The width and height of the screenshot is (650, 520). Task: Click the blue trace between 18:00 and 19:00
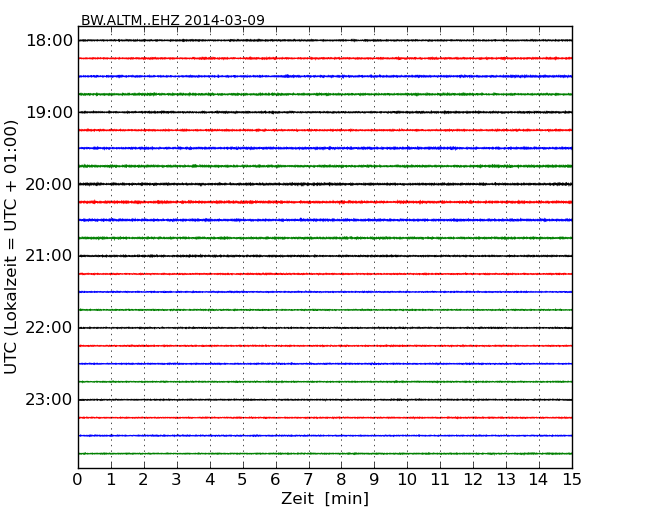(x=325, y=76)
